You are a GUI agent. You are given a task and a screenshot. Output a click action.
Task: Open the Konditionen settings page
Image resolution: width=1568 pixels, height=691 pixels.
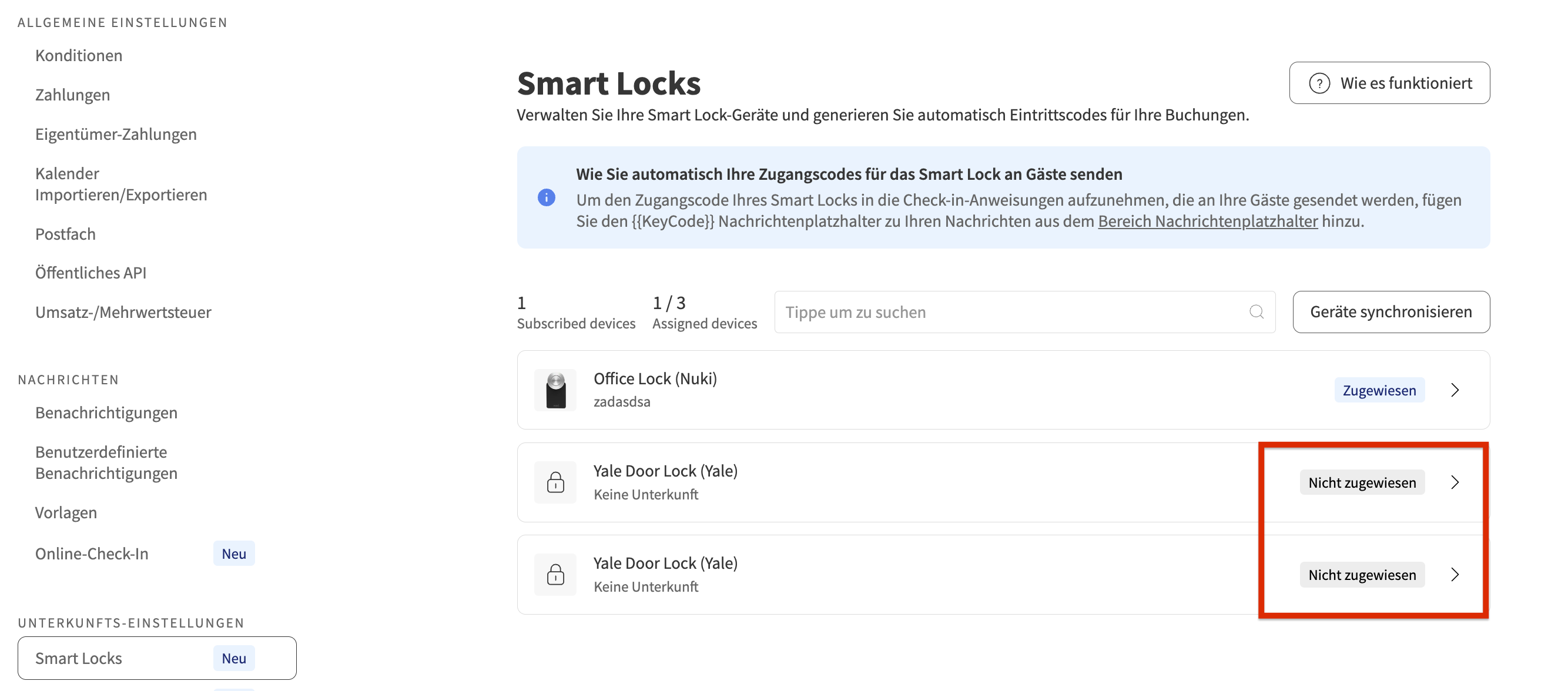coord(79,55)
